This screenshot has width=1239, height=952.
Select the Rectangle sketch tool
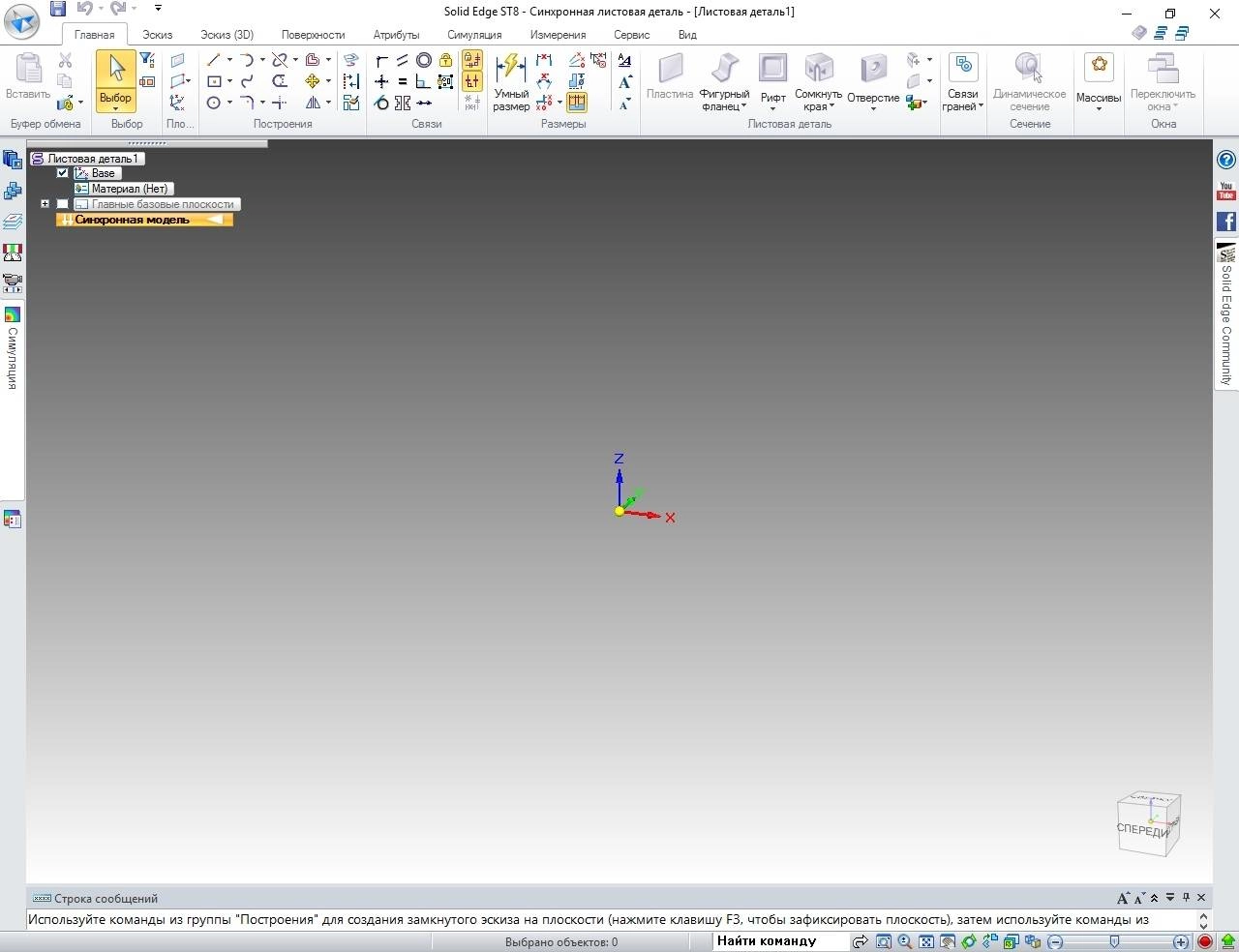(x=214, y=81)
